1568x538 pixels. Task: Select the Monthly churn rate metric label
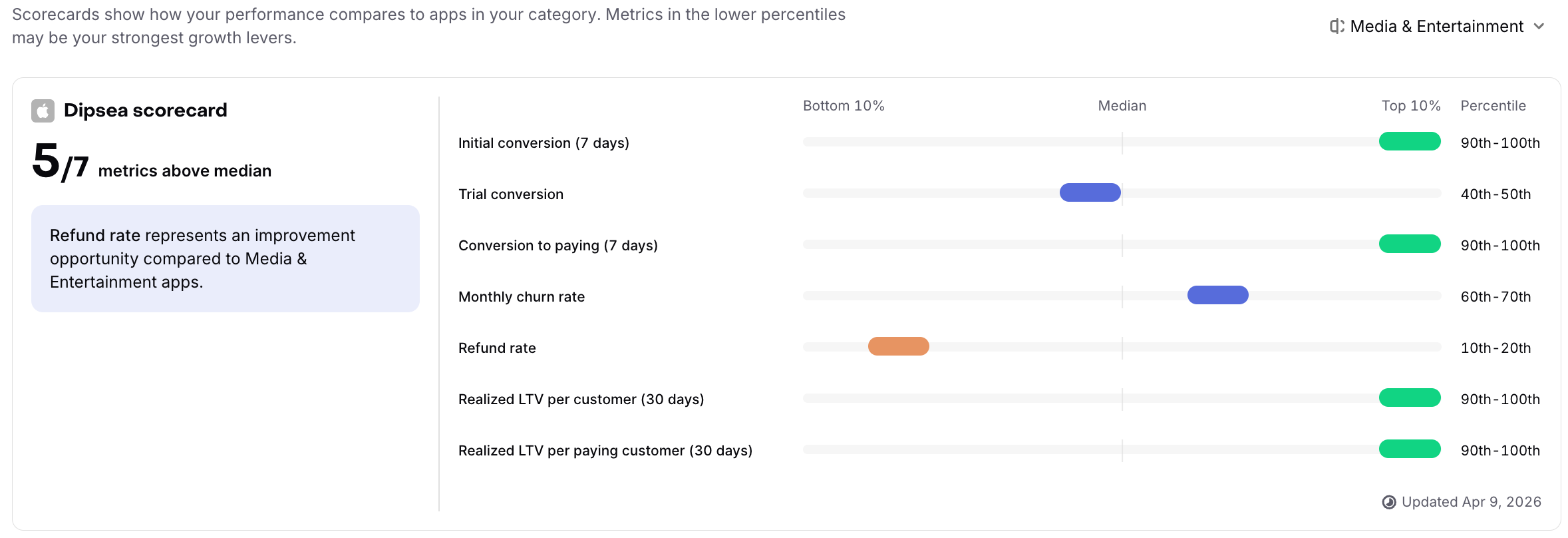coord(522,296)
